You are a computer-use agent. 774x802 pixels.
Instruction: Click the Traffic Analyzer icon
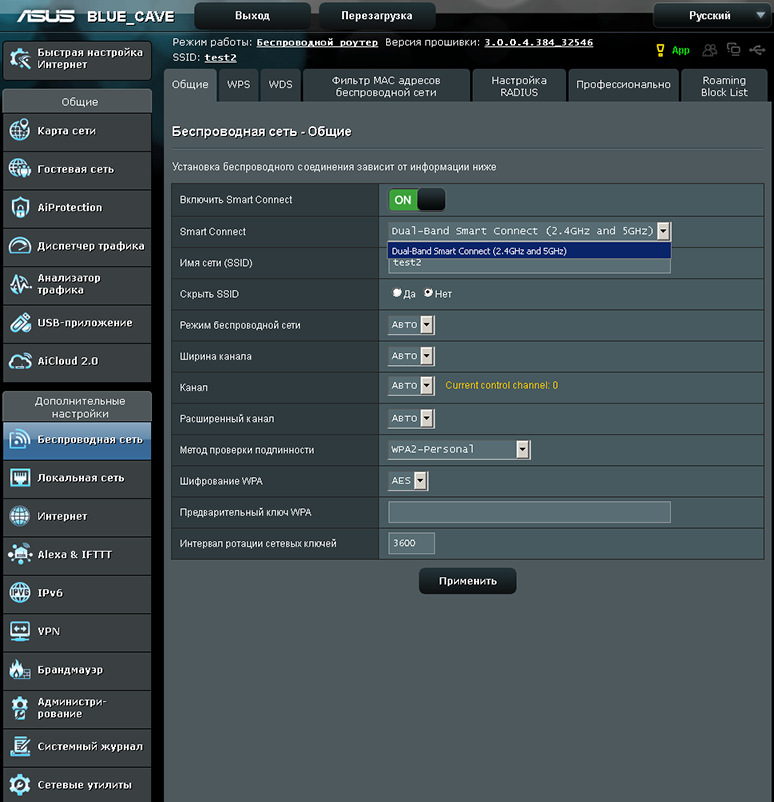(x=20, y=284)
